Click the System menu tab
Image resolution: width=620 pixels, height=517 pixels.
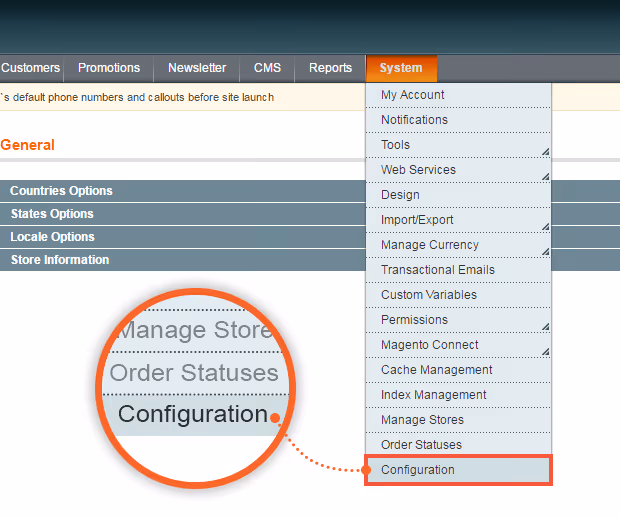(401, 68)
